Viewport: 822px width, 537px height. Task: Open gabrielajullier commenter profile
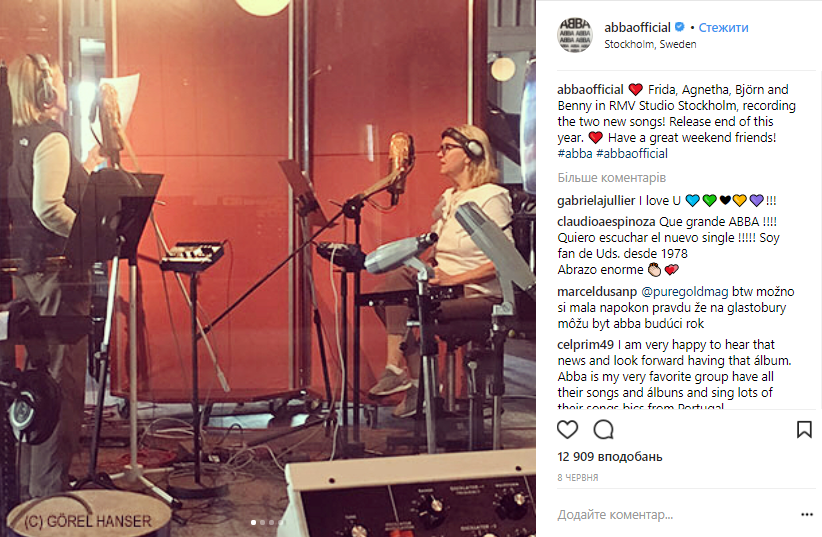point(596,201)
